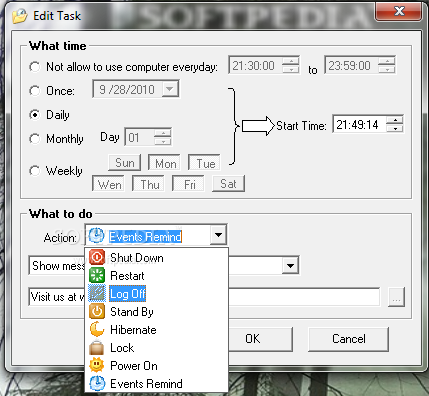Click the Log Off icon in list
Image resolution: width=429 pixels, height=396 pixels.
[97, 294]
